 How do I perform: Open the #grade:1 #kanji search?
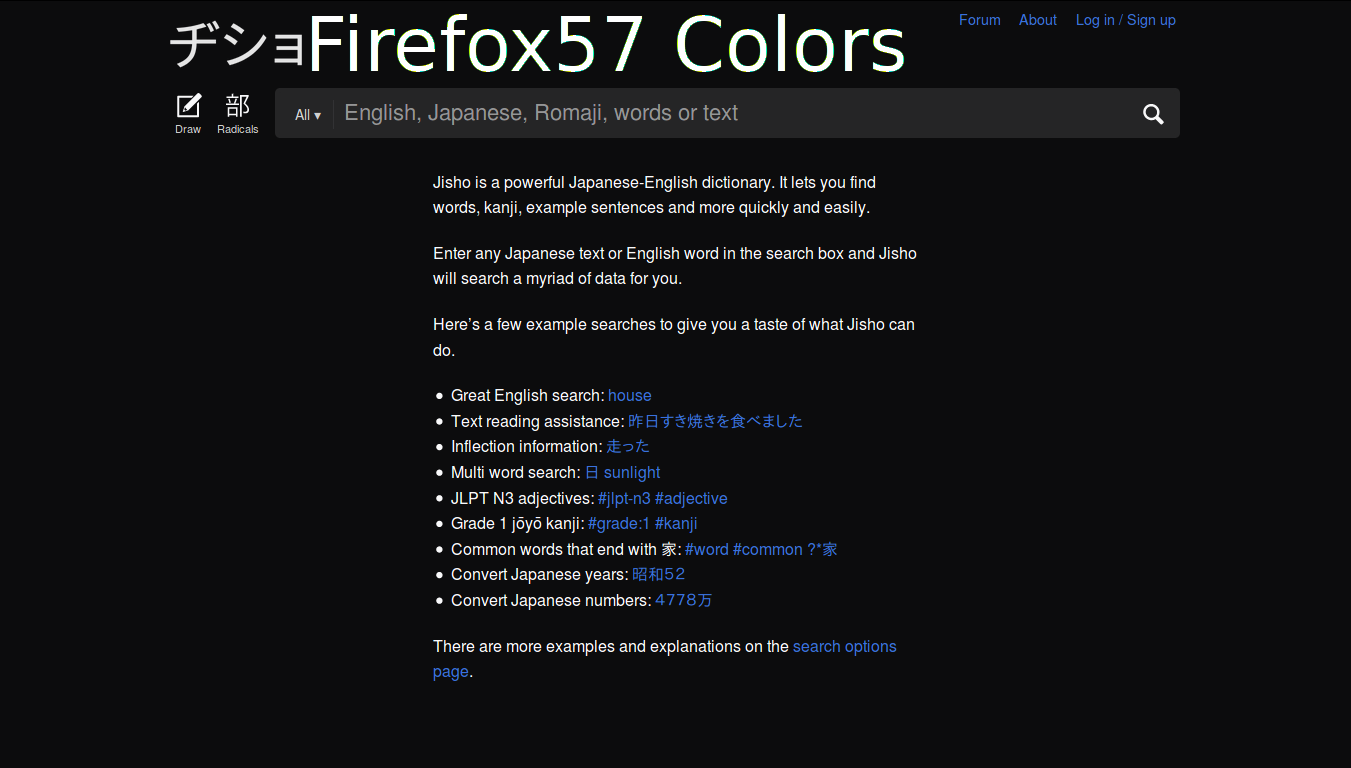pyautogui.click(x=643, y=524)
